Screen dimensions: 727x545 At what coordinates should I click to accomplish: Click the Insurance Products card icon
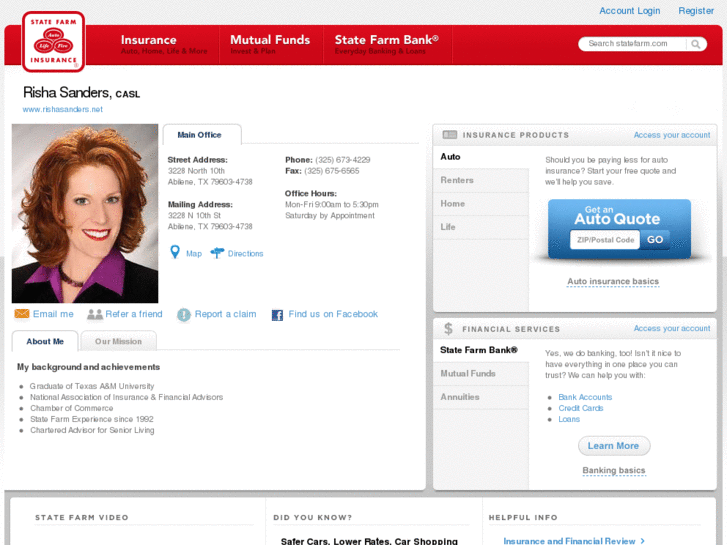pyautogui.click(x=450, y=135)
